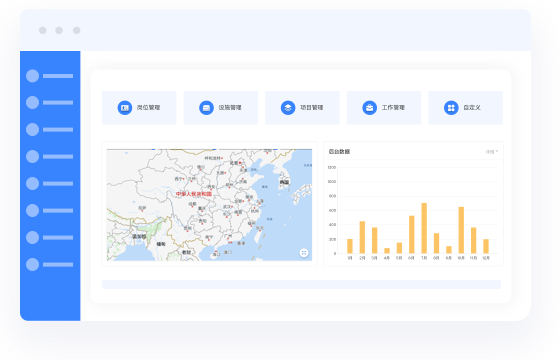This screenshot has height=360, width=560.
Task: Select the eighth sidebar menu circle icon
Action: [x=32, y=265]
